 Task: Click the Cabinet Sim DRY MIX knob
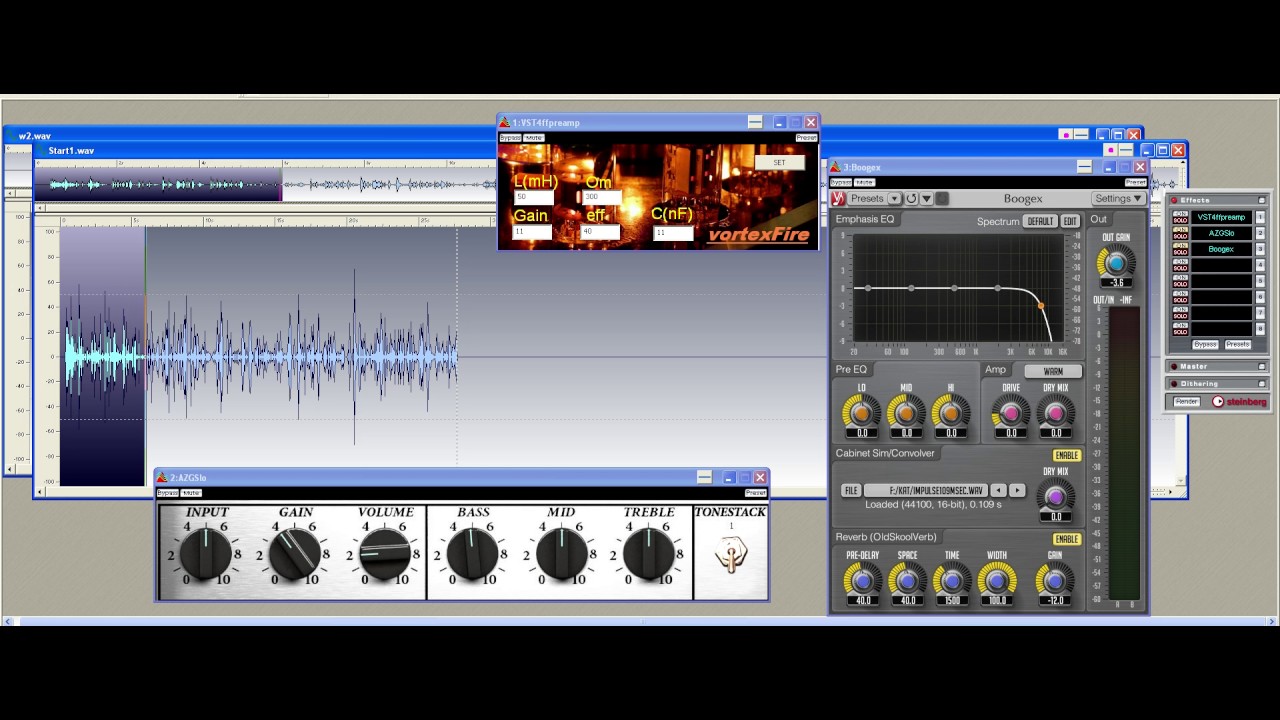1055,496
